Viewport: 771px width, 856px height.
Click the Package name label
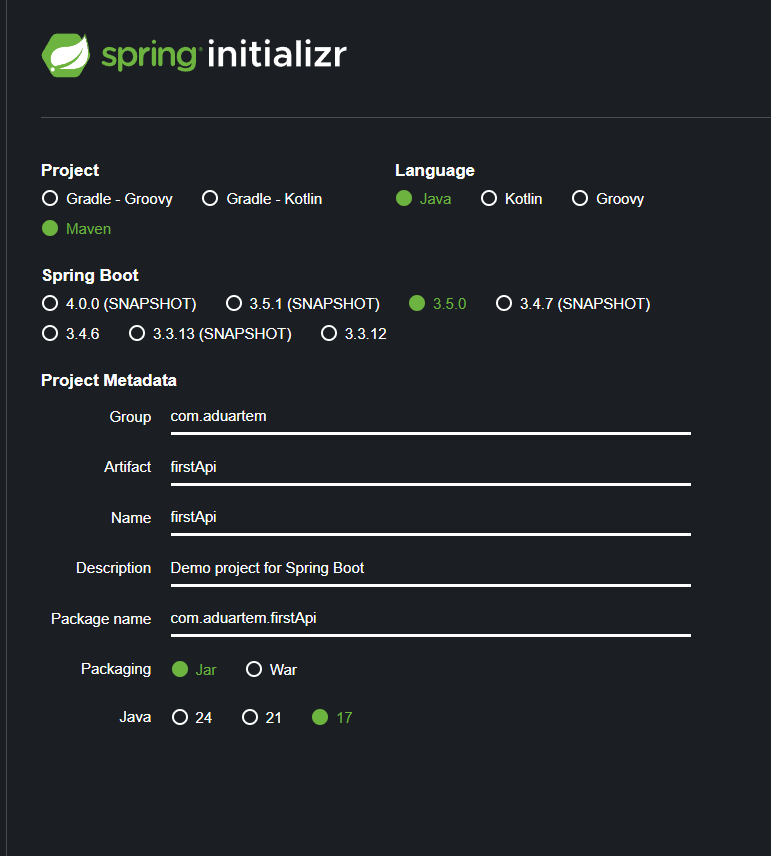[101, 619]
